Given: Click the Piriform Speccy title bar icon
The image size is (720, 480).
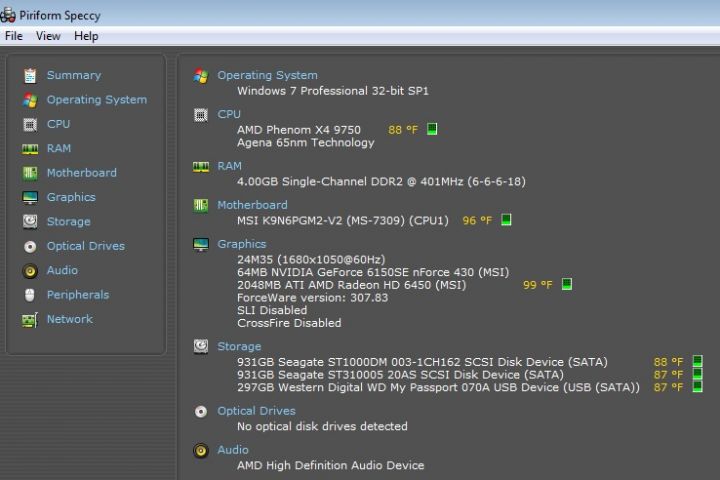Looking at the screenshot, I should [8, 15].
